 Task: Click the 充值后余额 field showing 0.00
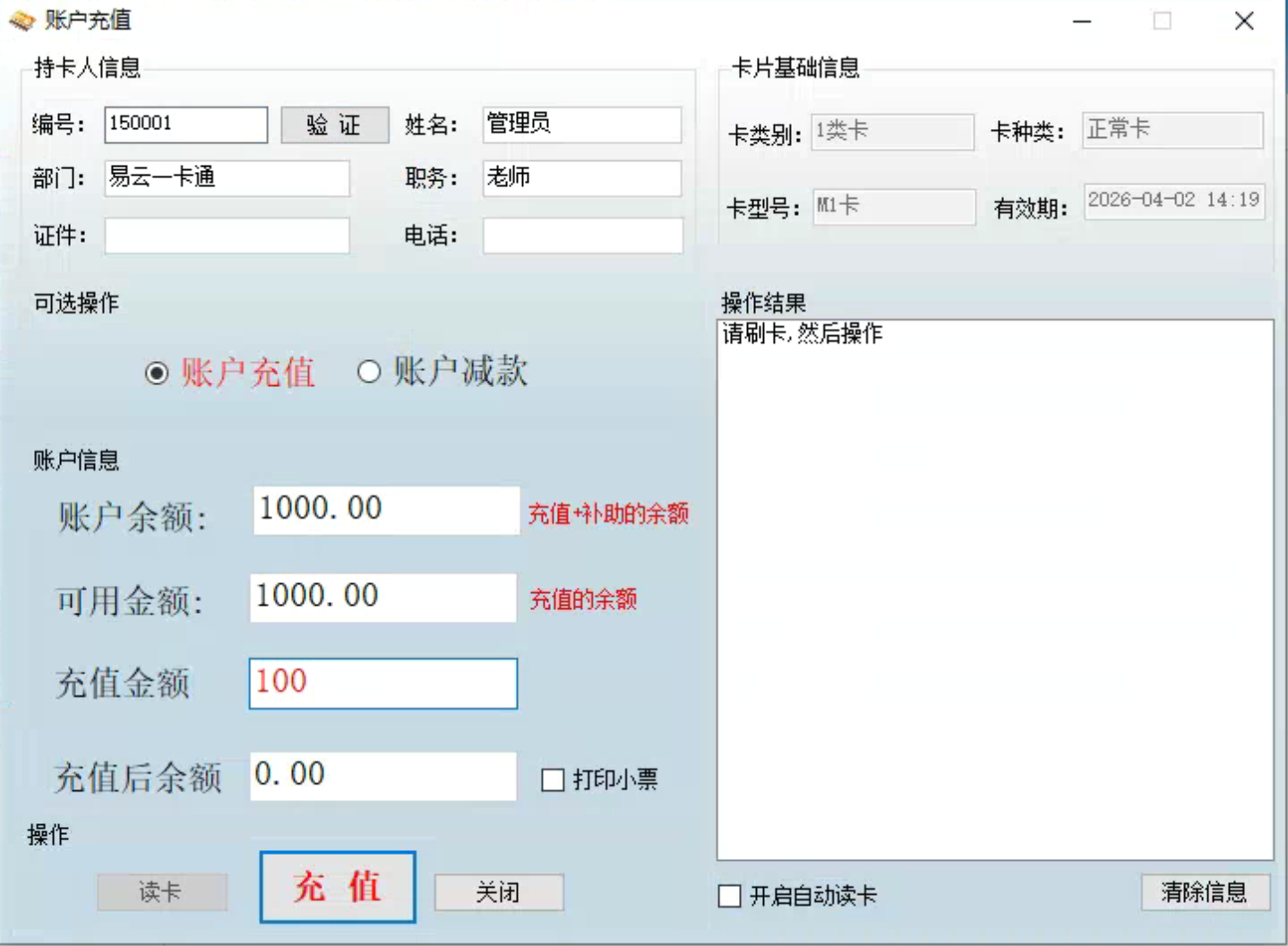pos(383,776)
